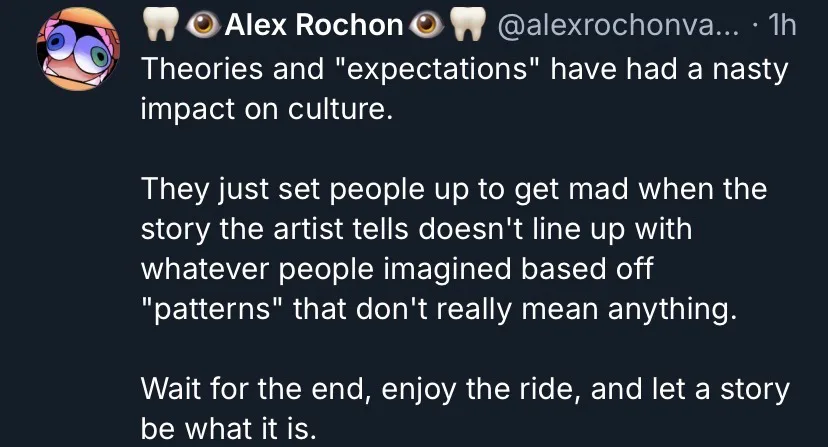The width and height of the screenshot is (828, 447).
Task: Click the line "impact on culture."
Action: (263, 108)
